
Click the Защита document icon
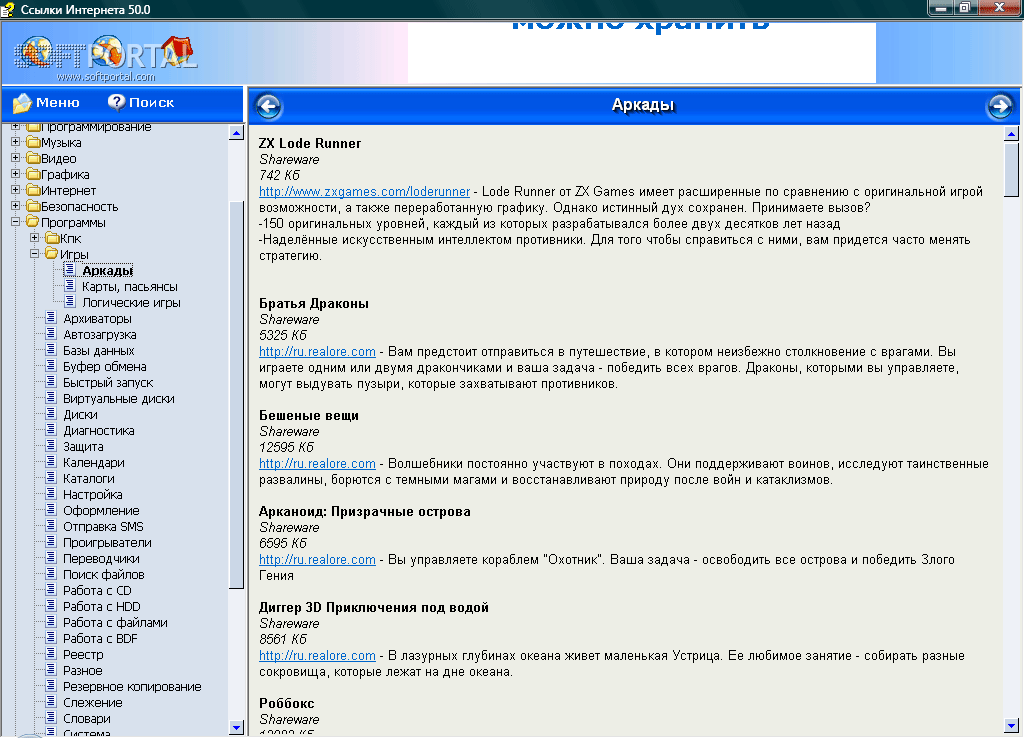pos(51,445)
